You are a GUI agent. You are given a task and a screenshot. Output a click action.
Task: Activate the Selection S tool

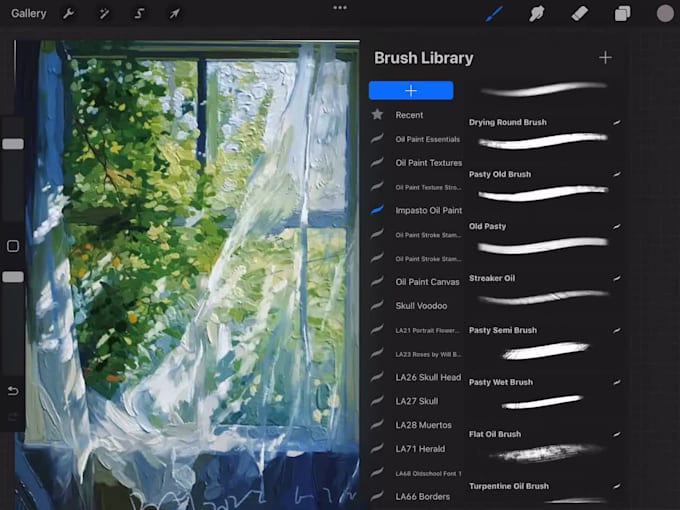pyautogui.click(x=139, y=13)
